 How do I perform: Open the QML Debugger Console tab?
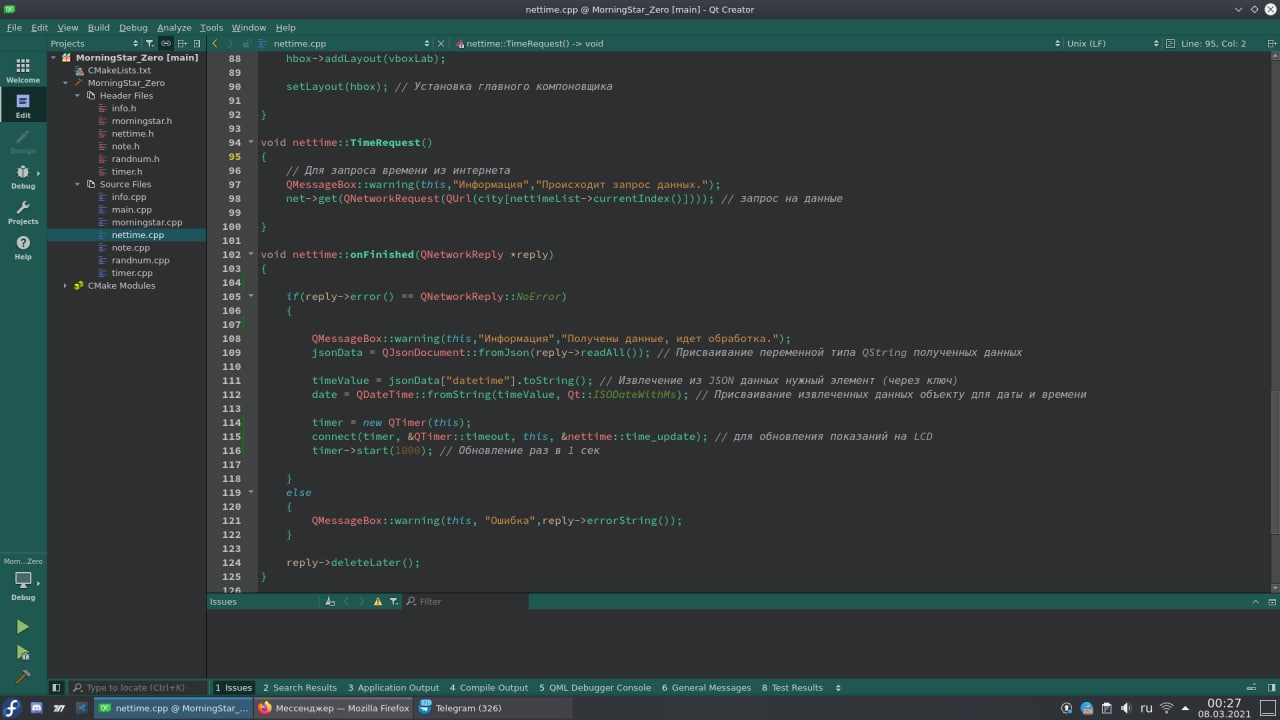point(595,688)
